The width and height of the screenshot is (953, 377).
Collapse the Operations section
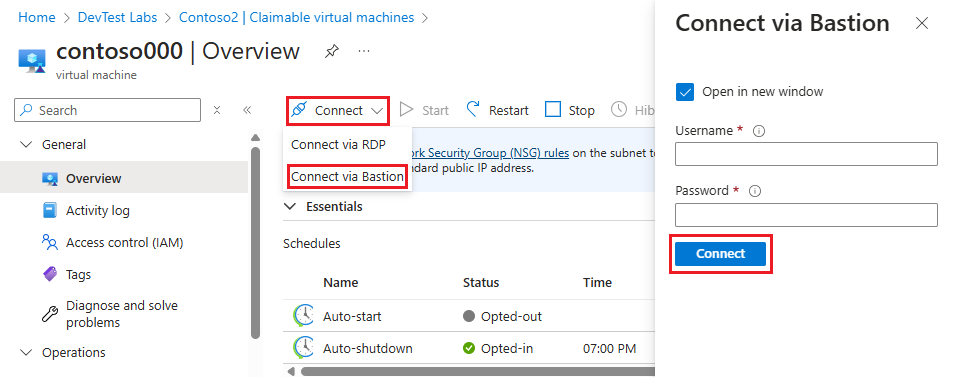pos(26,353)
